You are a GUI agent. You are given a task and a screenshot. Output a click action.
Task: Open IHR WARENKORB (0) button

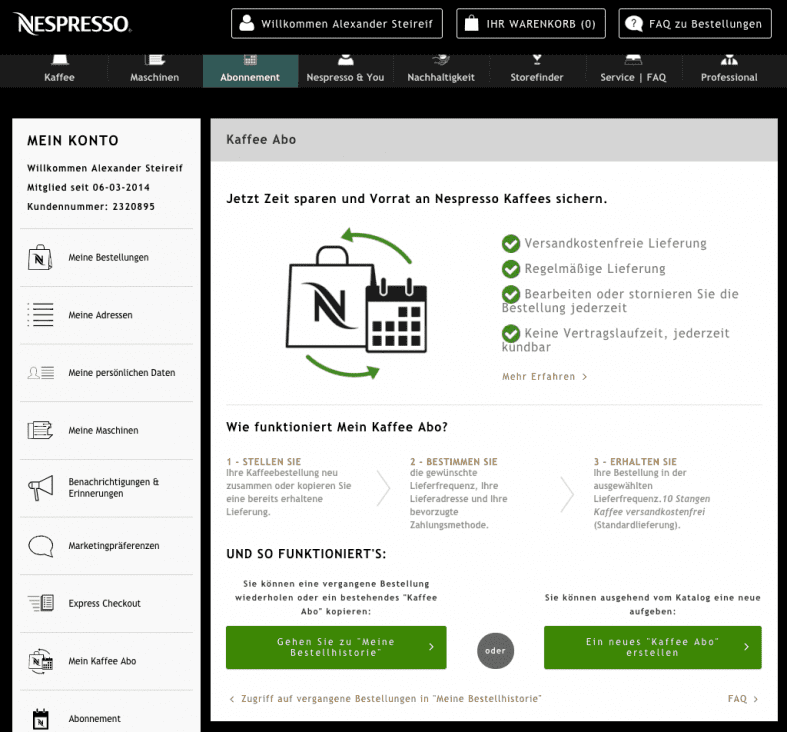click(x=531, y=23)
